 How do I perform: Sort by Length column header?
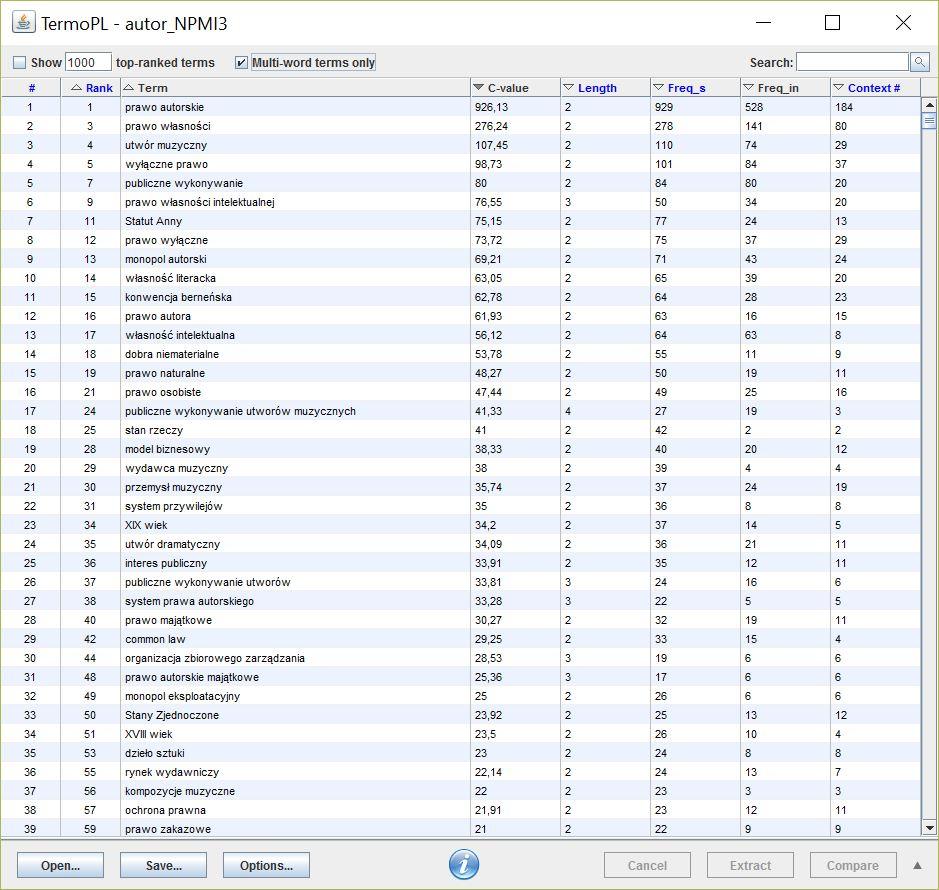point(605,87)
